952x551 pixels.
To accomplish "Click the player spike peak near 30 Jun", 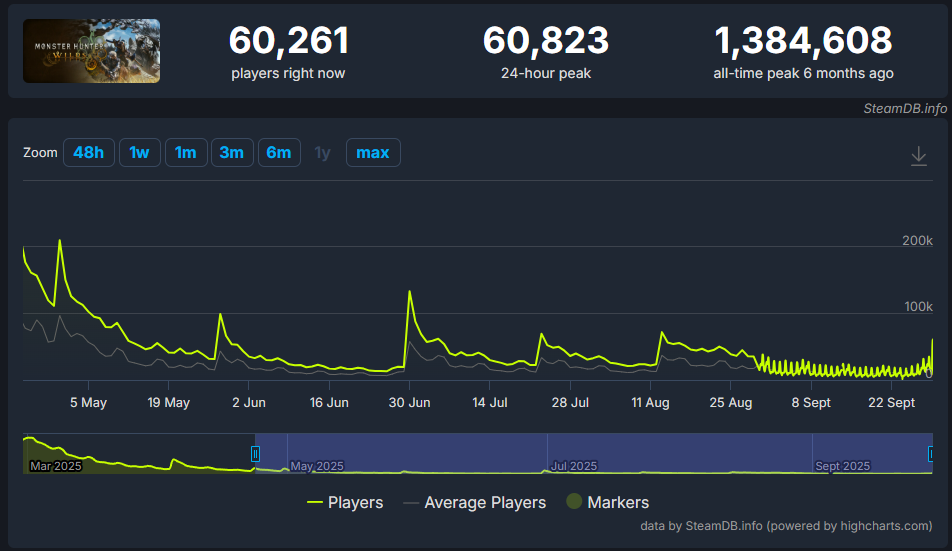I will click(410, 292).
